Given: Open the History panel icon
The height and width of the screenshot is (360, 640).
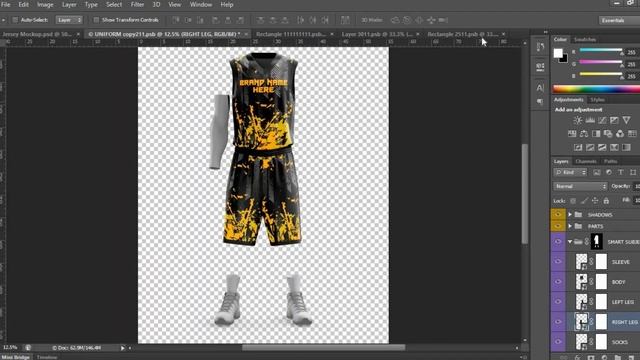Looking at the screenshot, I should (540, 47).
